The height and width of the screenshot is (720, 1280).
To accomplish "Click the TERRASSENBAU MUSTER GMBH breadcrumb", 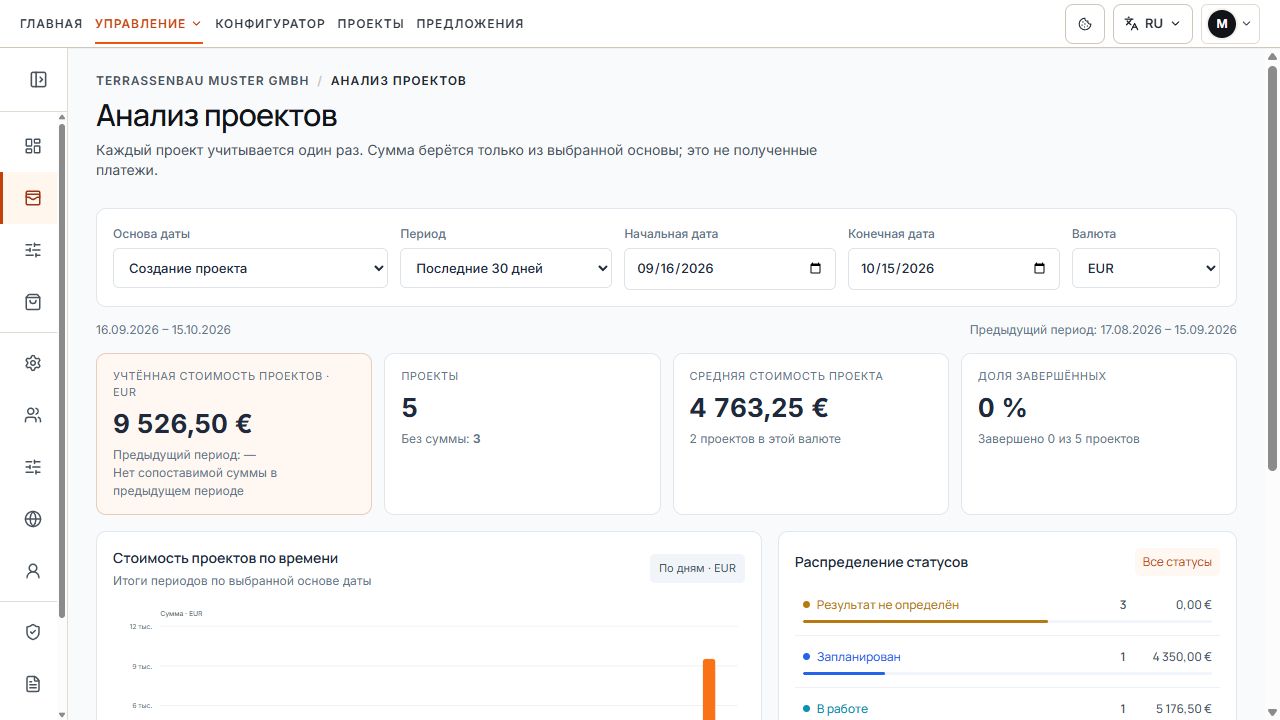I will (203, 81).
